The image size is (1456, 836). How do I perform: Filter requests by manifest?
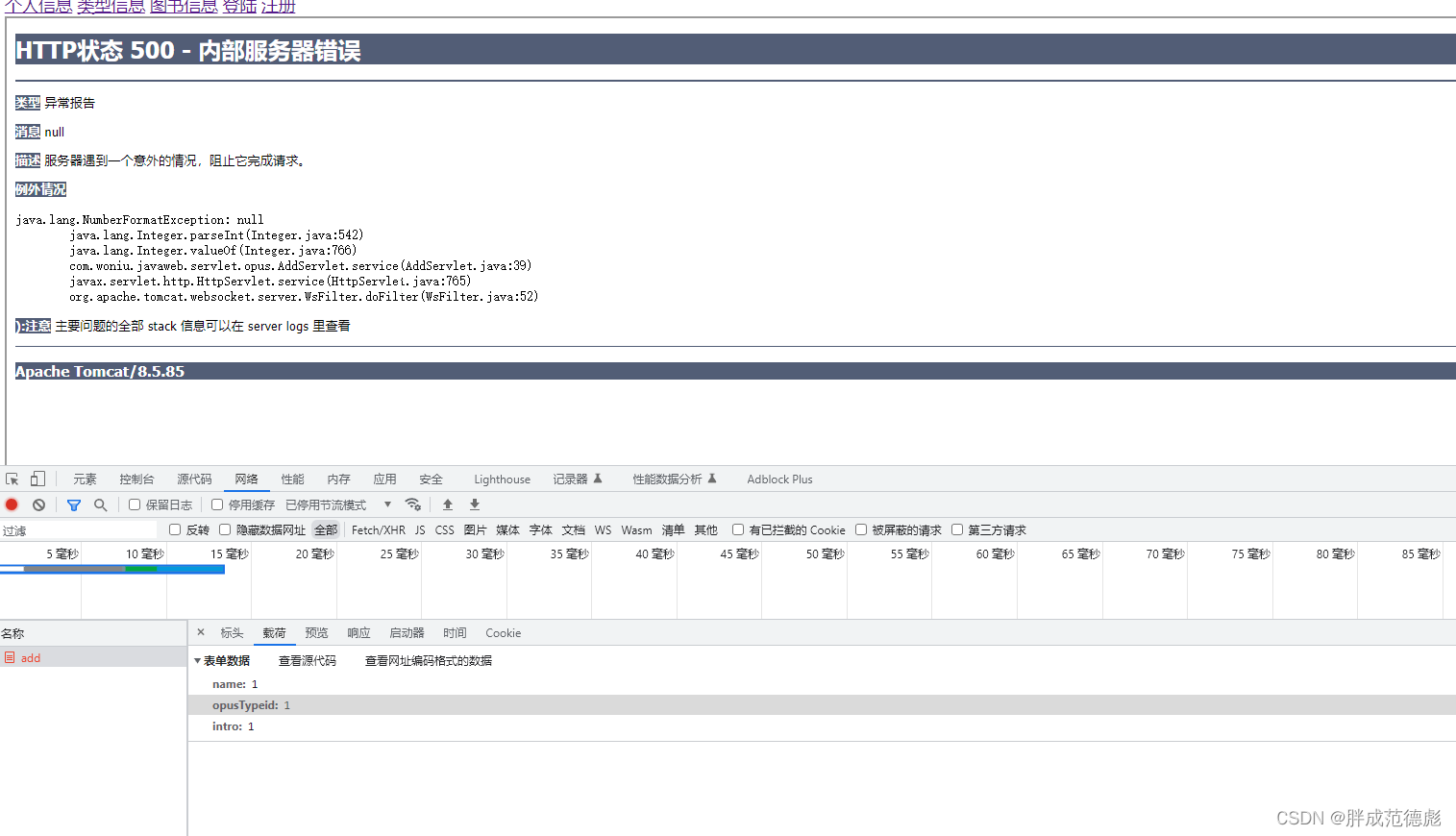[674, 529]
